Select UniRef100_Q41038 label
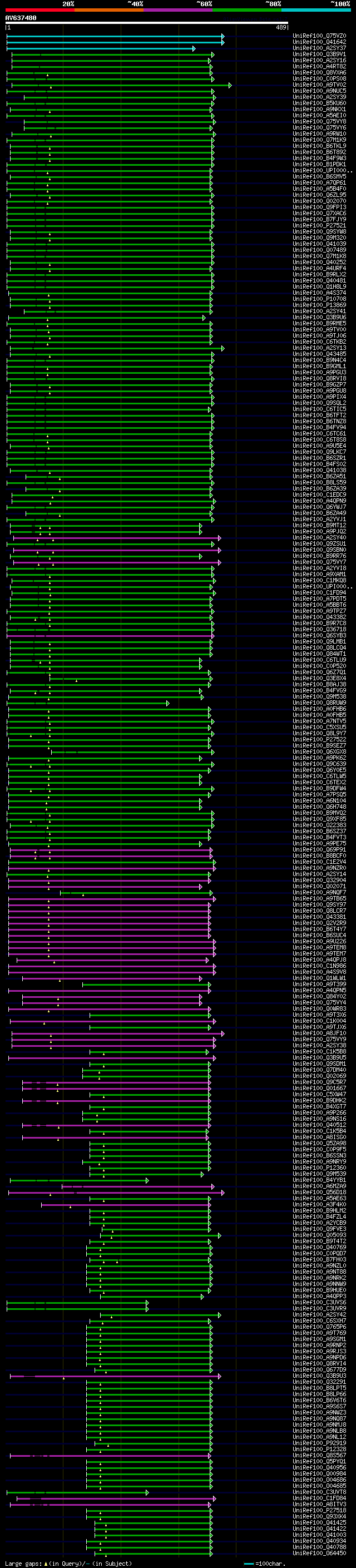The height and width of the screenshot is (1568, 356). click(319, 471)
